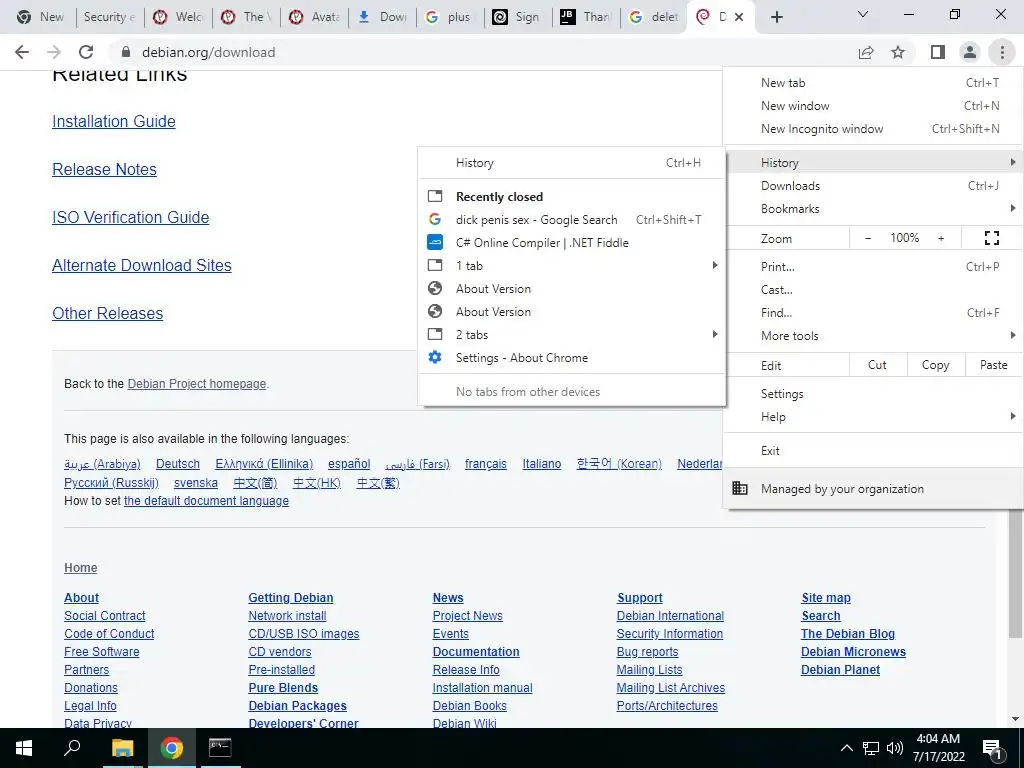Show hidden system tray icons

pyautogui.click(x=846, y=748)
